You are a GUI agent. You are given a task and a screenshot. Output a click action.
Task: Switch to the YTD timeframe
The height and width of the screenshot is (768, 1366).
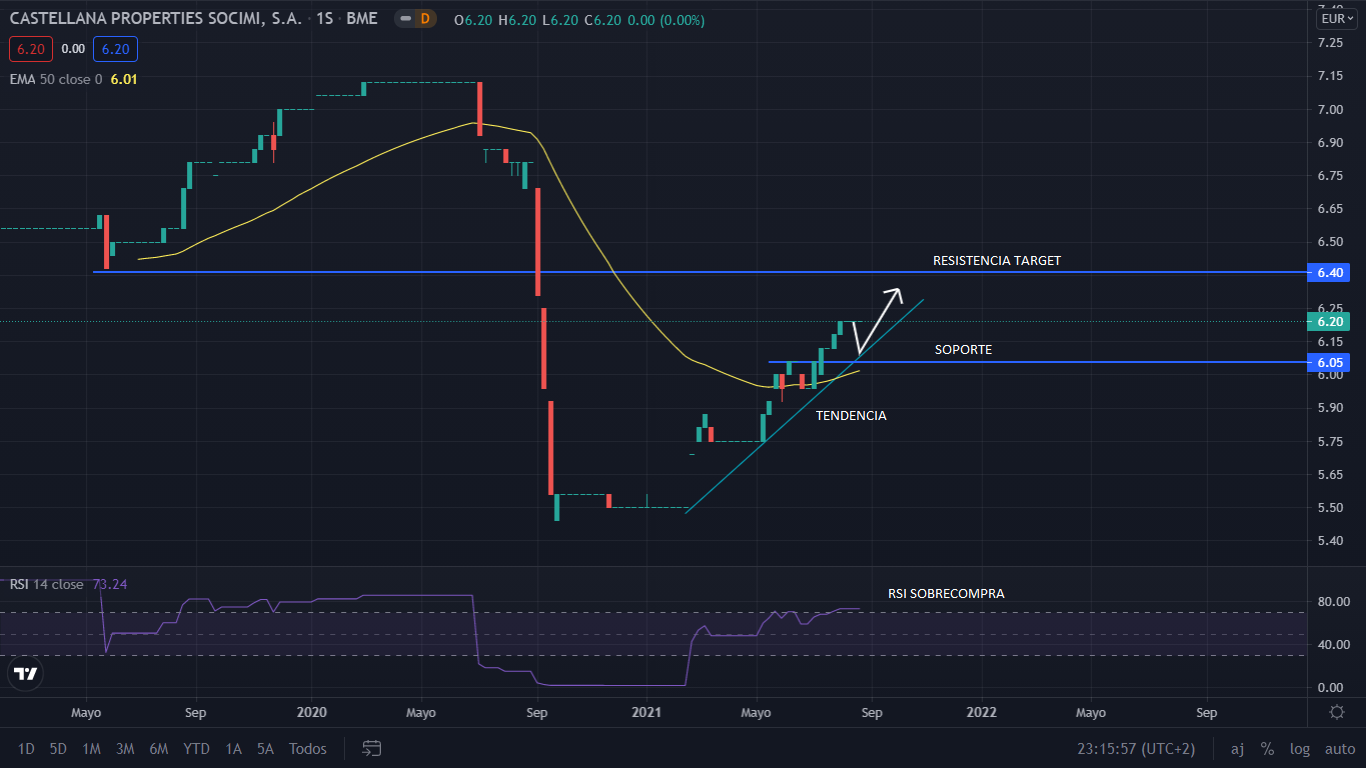[x=196, y=748]
